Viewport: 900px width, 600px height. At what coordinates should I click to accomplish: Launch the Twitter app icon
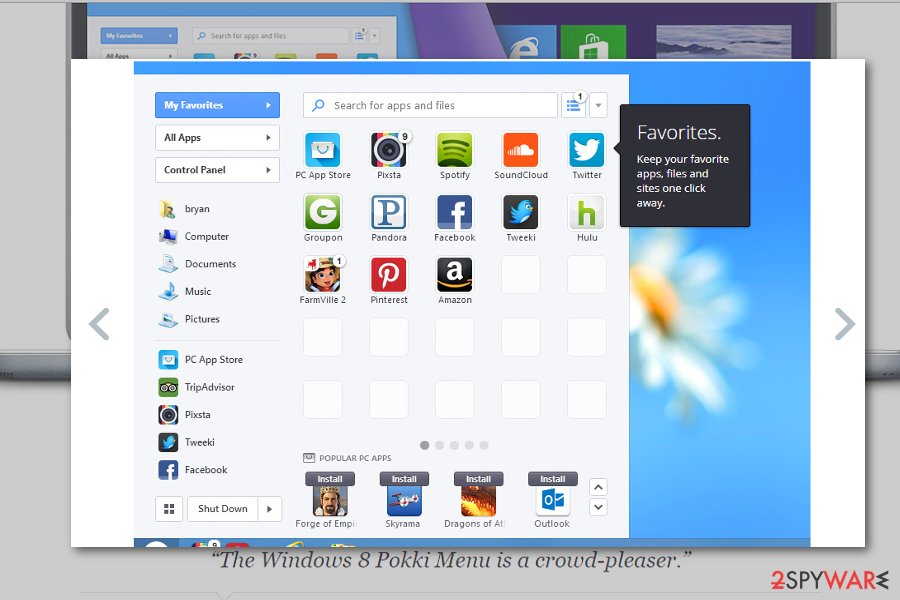587,150
